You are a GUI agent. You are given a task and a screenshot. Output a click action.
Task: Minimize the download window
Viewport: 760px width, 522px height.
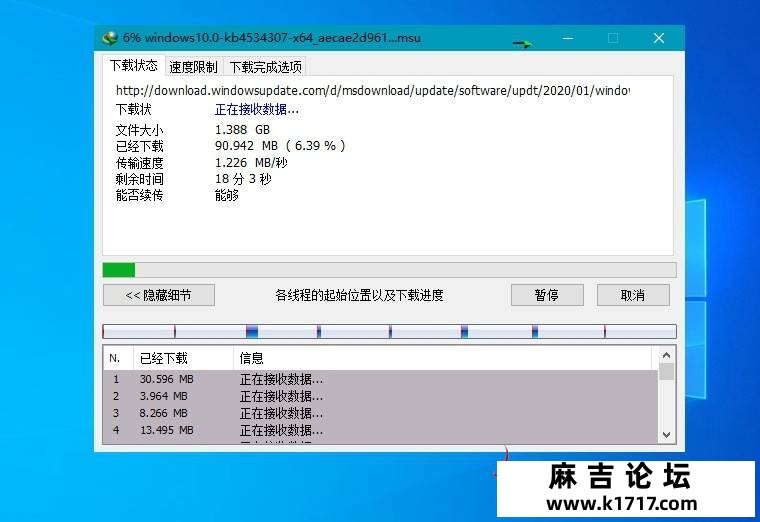[x=568, y=38]
